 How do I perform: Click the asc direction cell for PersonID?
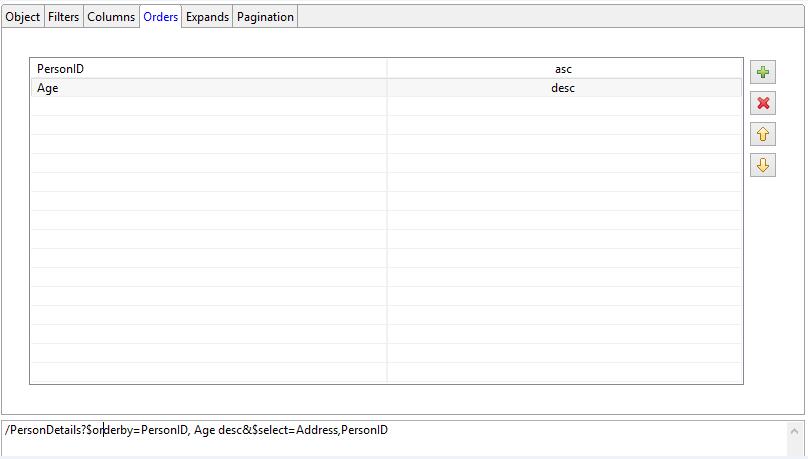564,69
